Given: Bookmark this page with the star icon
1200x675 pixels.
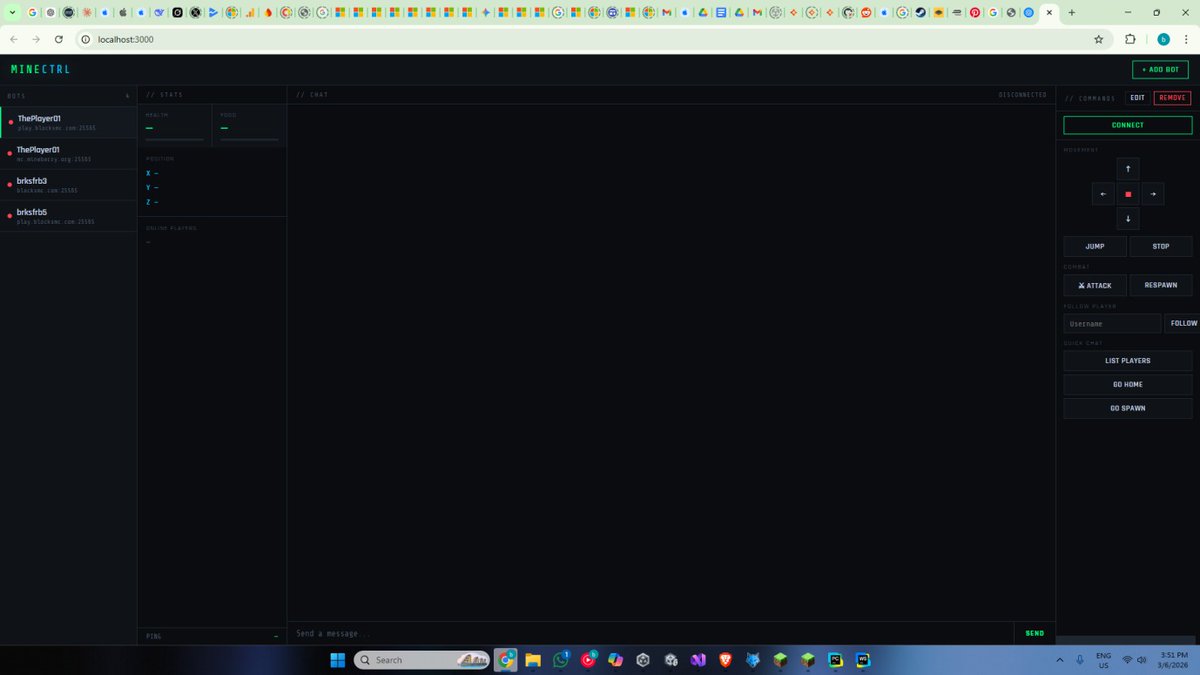Looking at the screenshot, I should pyautogui.click(x=1099, y=39).
